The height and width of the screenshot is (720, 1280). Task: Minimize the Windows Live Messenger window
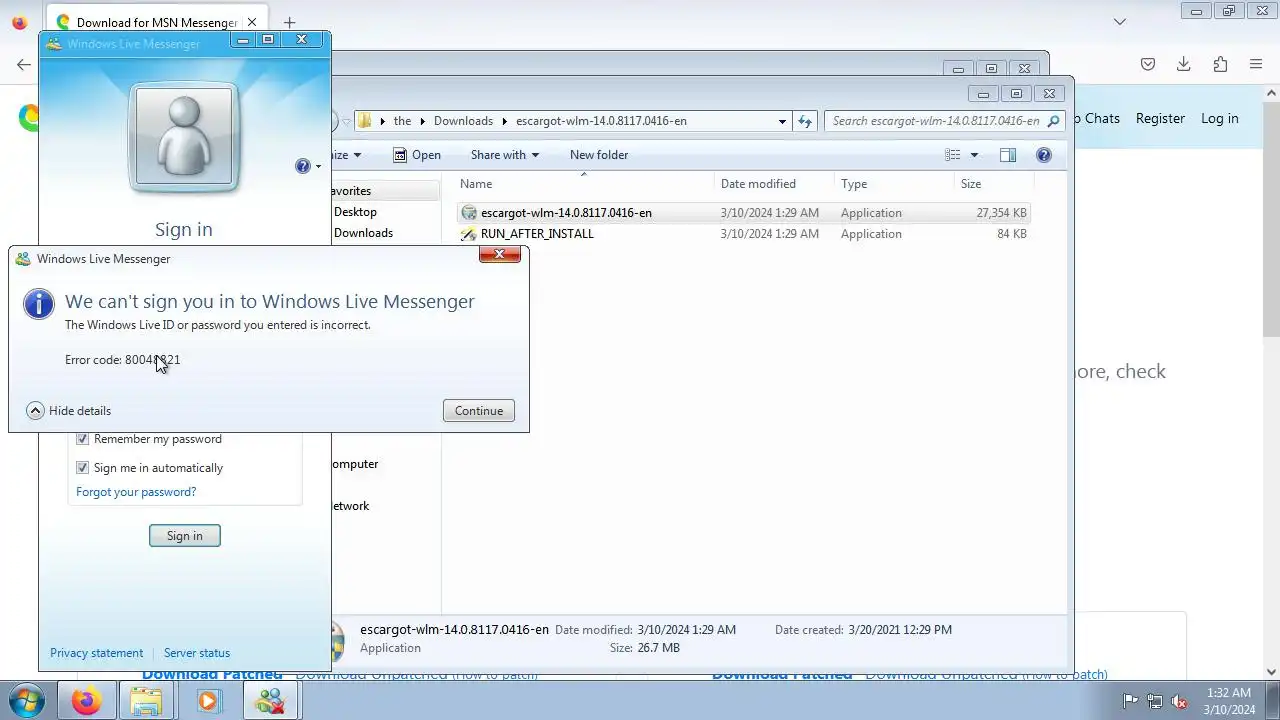(242, 40)
